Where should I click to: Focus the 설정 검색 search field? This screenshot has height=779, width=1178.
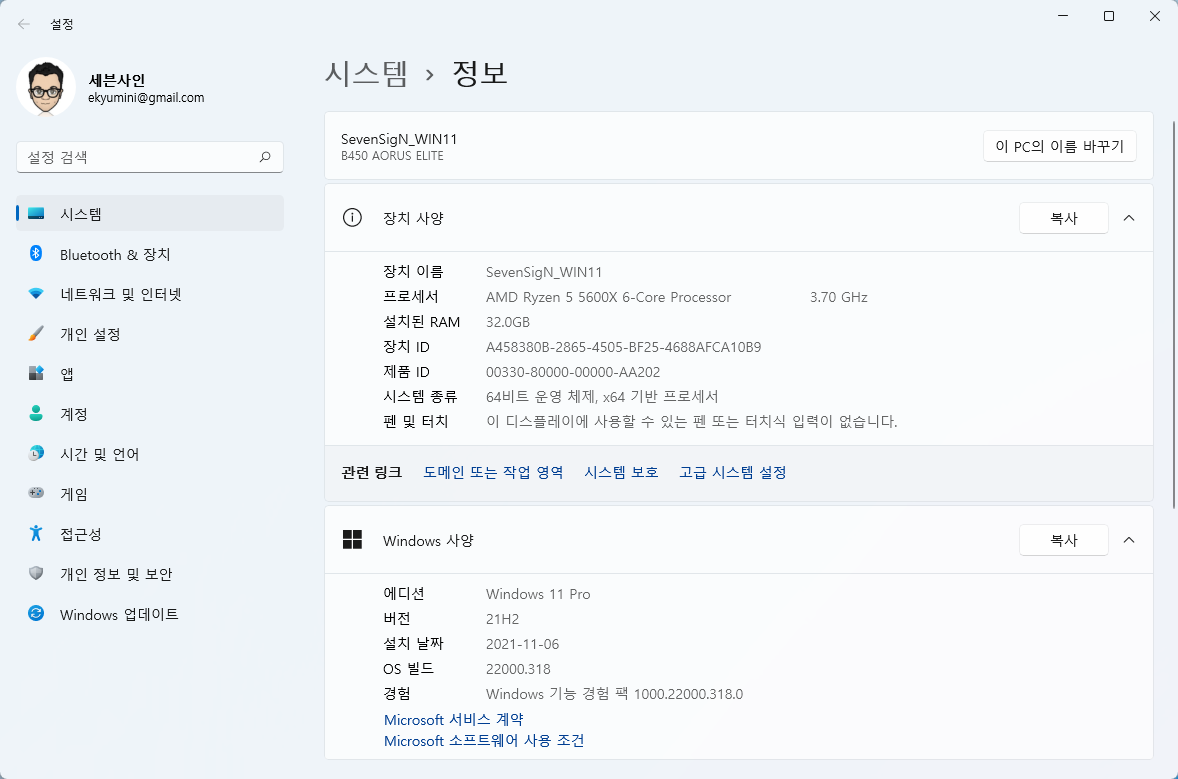(x=150, y=157)
